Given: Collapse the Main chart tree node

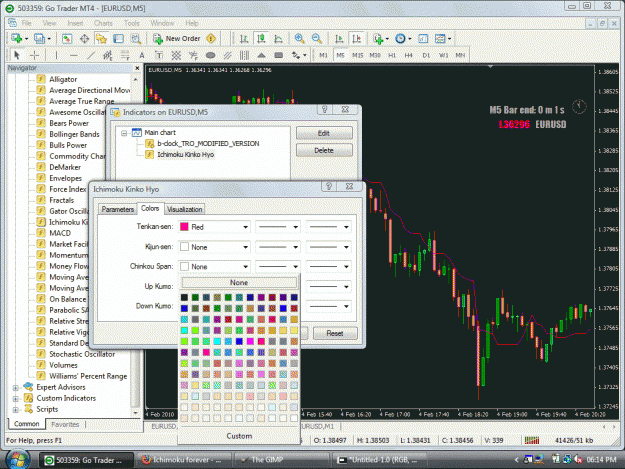Looking at the screenshot, I should [124, 133].
